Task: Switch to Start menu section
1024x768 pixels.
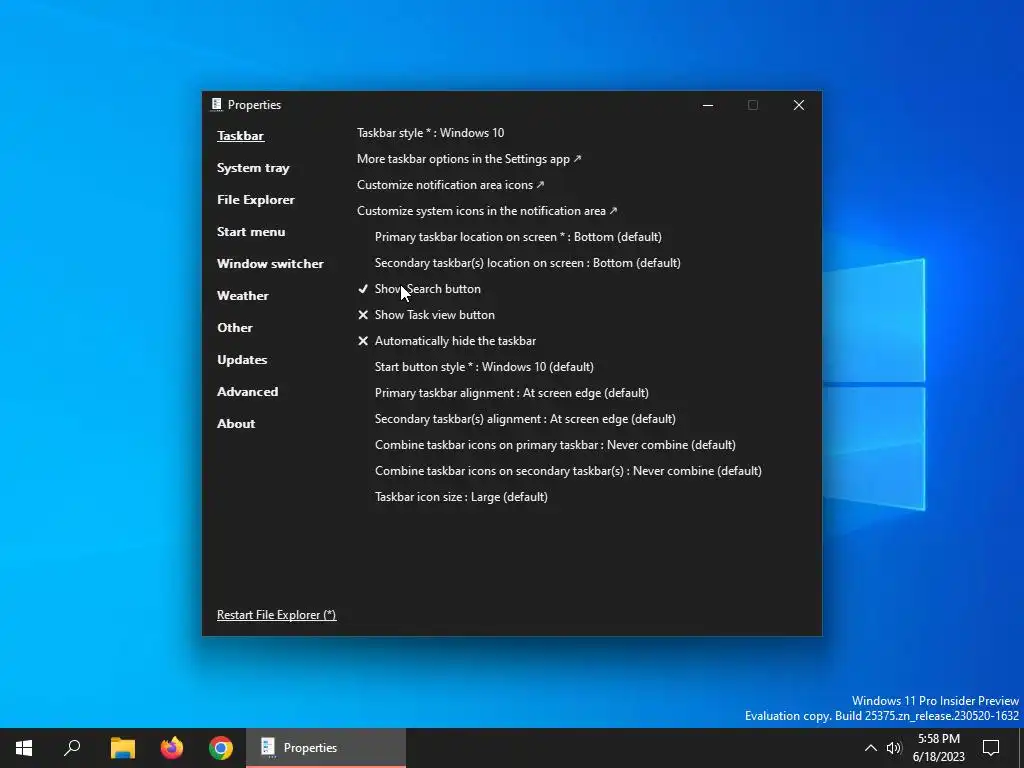Action: tap(251, 232)
